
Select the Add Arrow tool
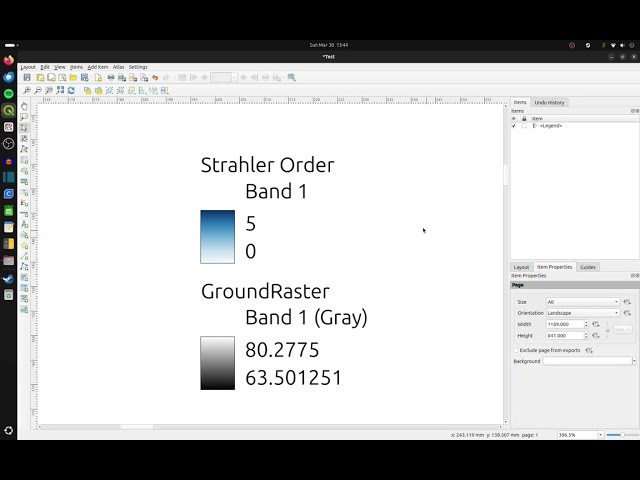[24, 256]
